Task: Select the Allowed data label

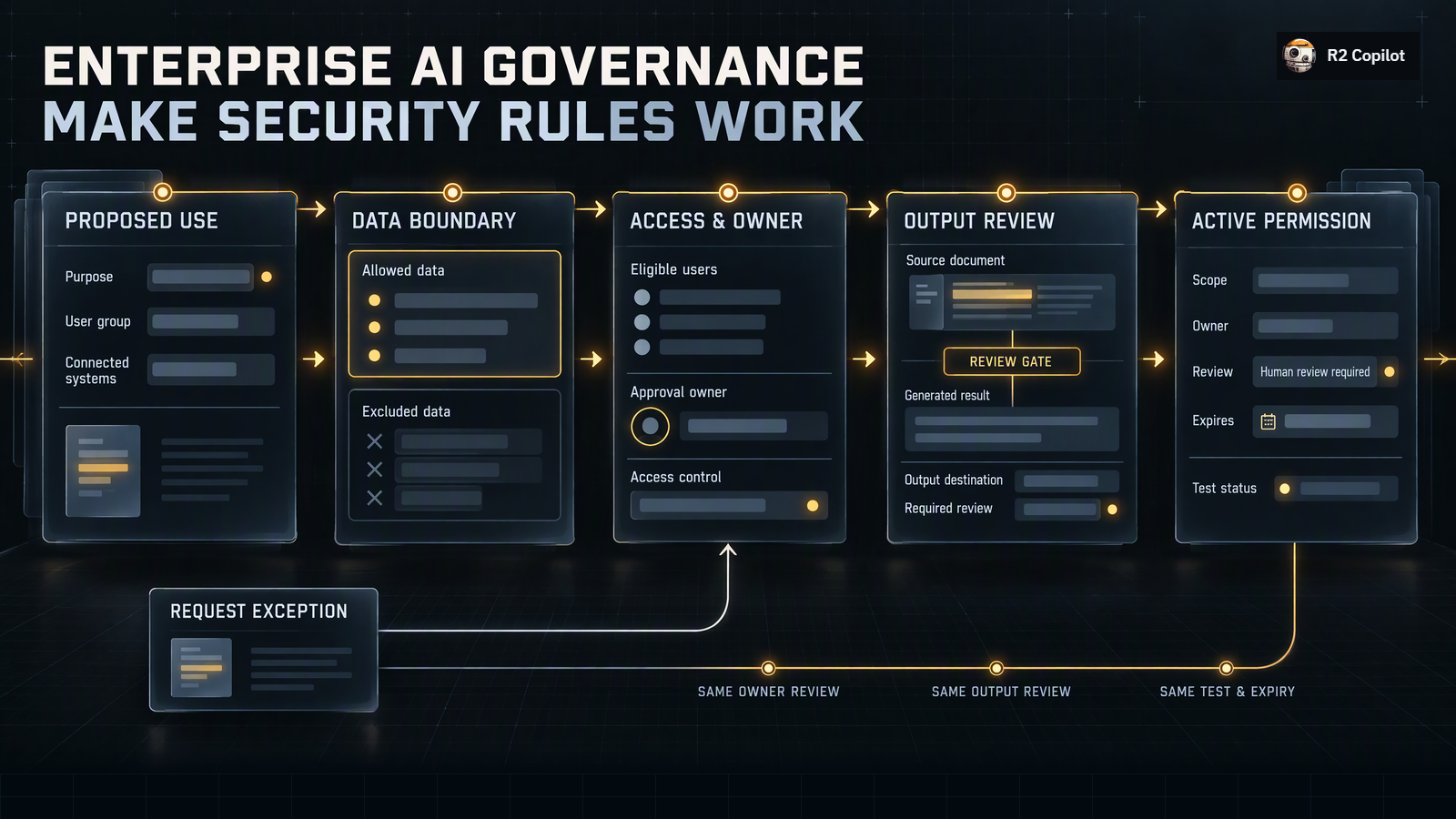Action: point(403,270)
